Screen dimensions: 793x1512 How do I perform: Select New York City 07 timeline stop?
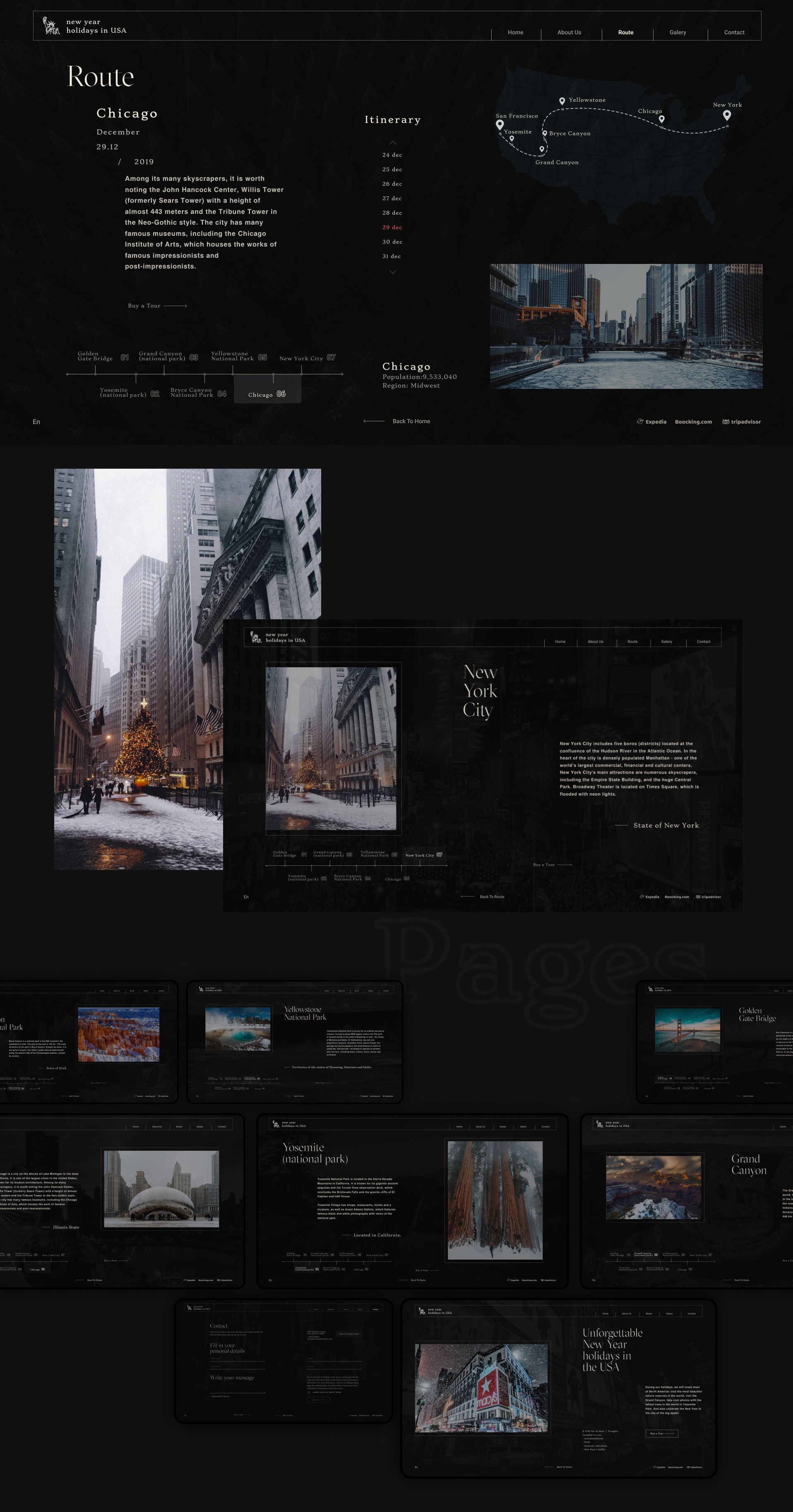click(307, 358)
